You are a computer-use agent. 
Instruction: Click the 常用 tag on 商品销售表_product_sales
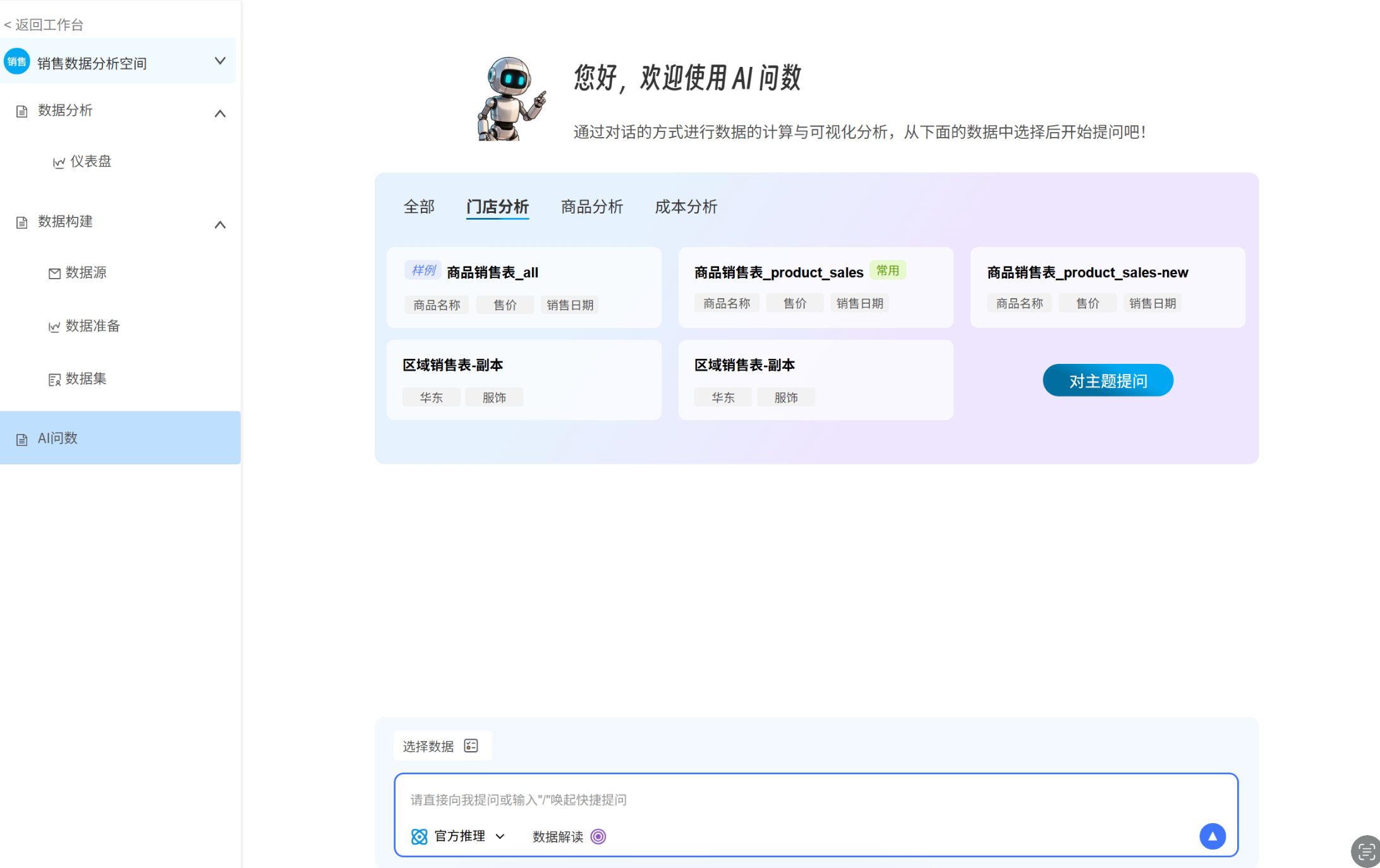(x=888, y=270)
